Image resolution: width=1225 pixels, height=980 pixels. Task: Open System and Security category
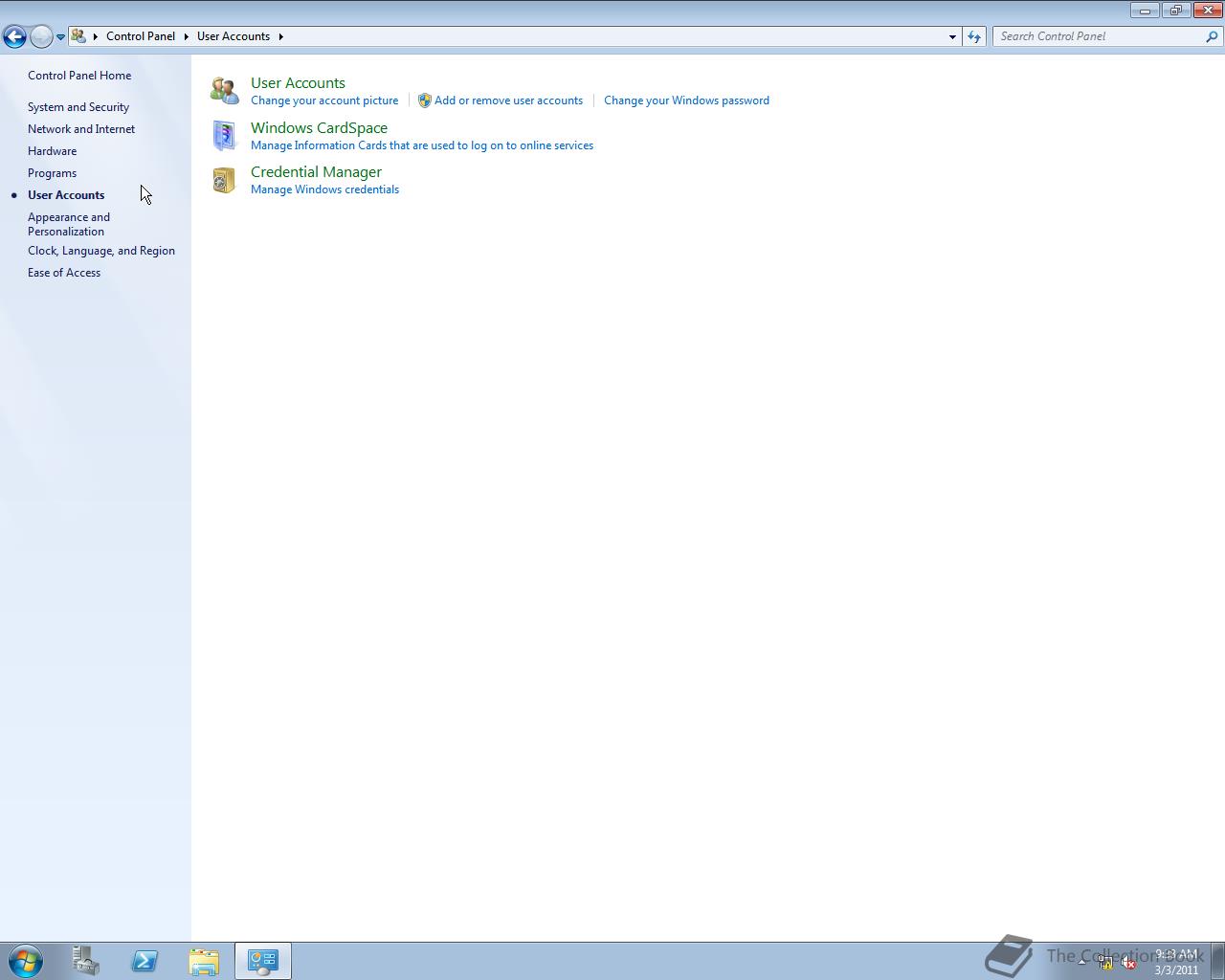(78, 107)
